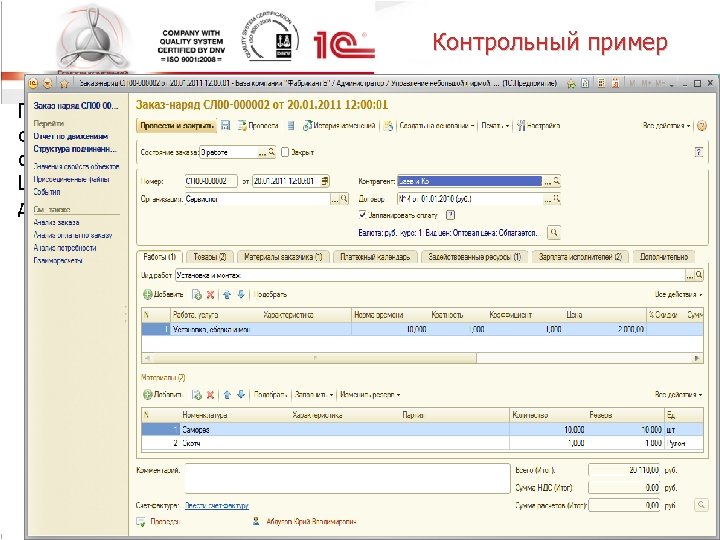Open Присоединенные файлы in the sidebar
The height and width of the screenshot is (540, 720).
click(x=72, y=180)
